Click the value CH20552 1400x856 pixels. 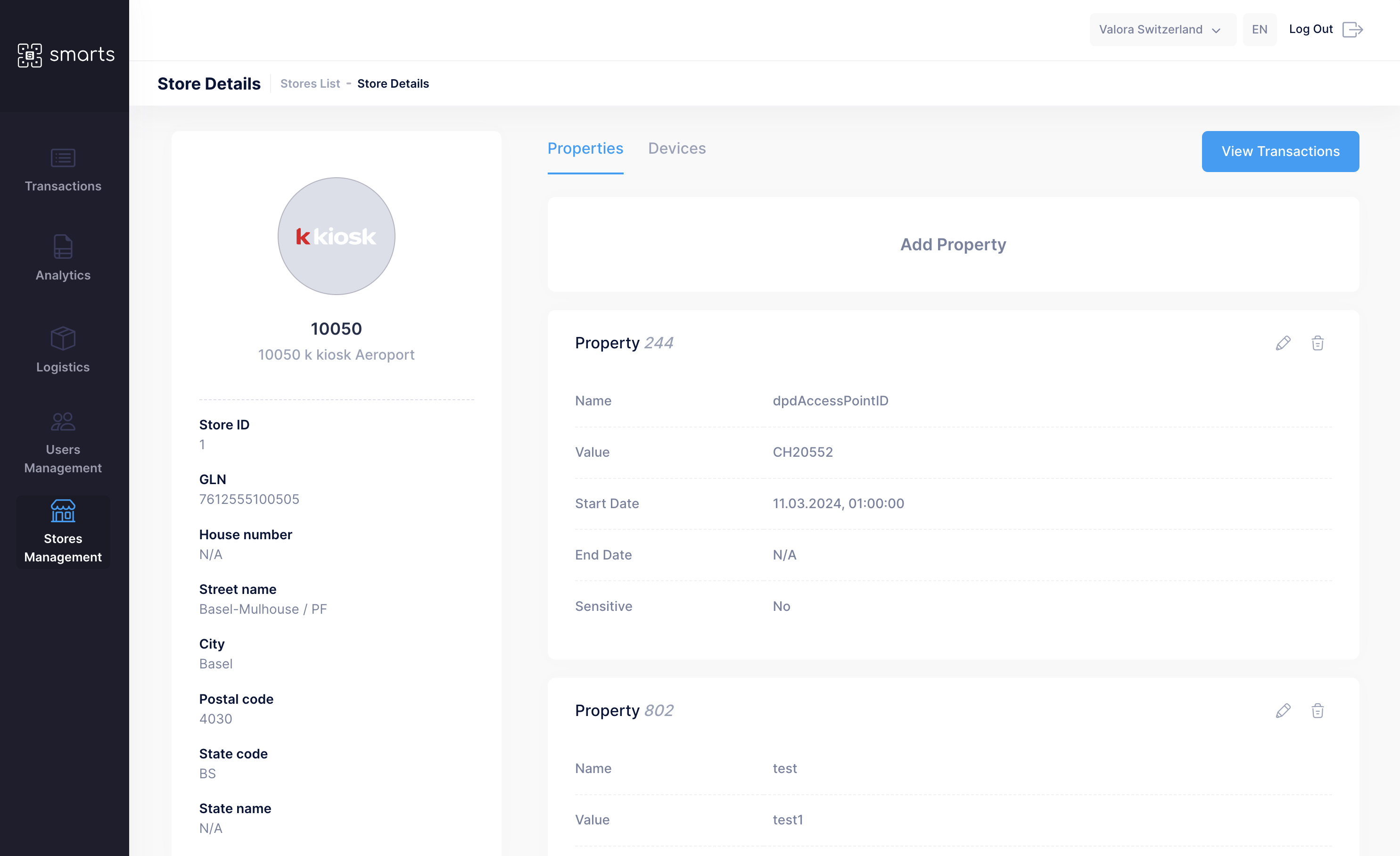pyautogui.click(x=802, y=452)
